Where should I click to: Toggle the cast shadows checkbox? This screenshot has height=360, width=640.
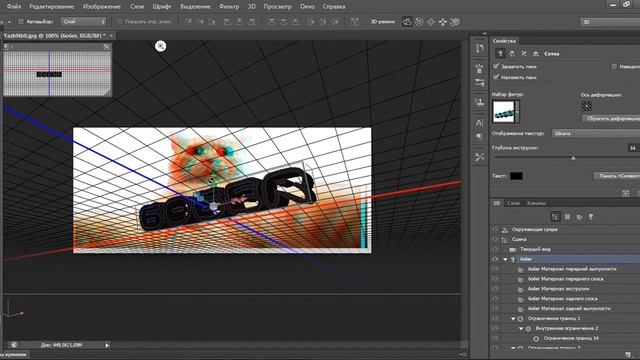[x=496, y=77]
